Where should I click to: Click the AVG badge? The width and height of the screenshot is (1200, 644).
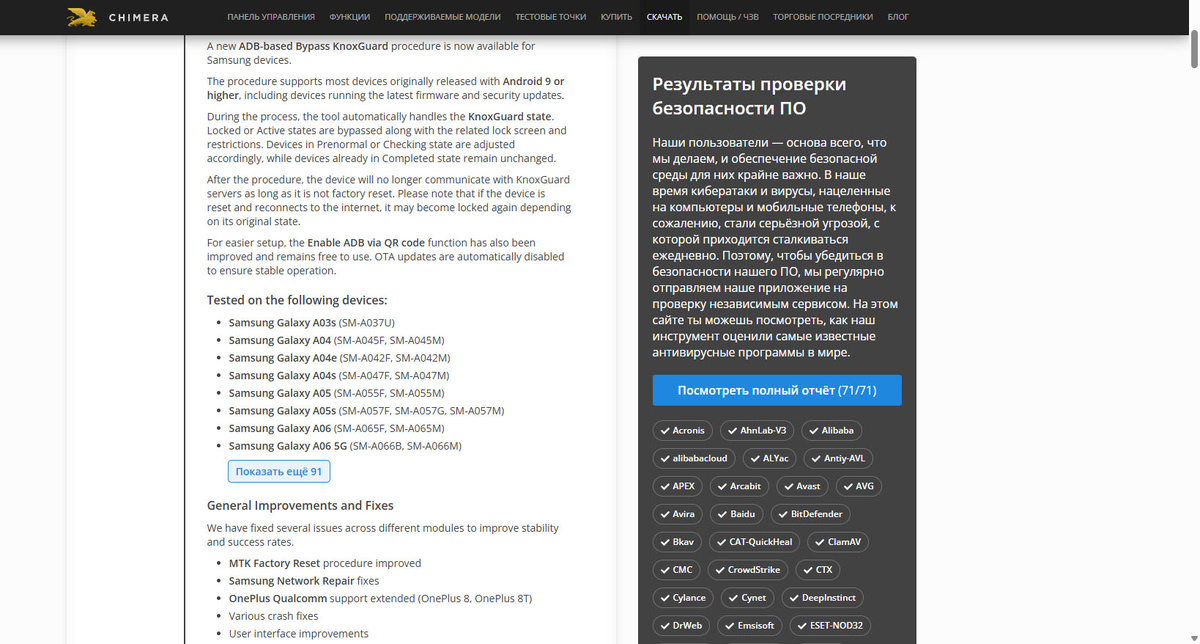tap(859, 486)
